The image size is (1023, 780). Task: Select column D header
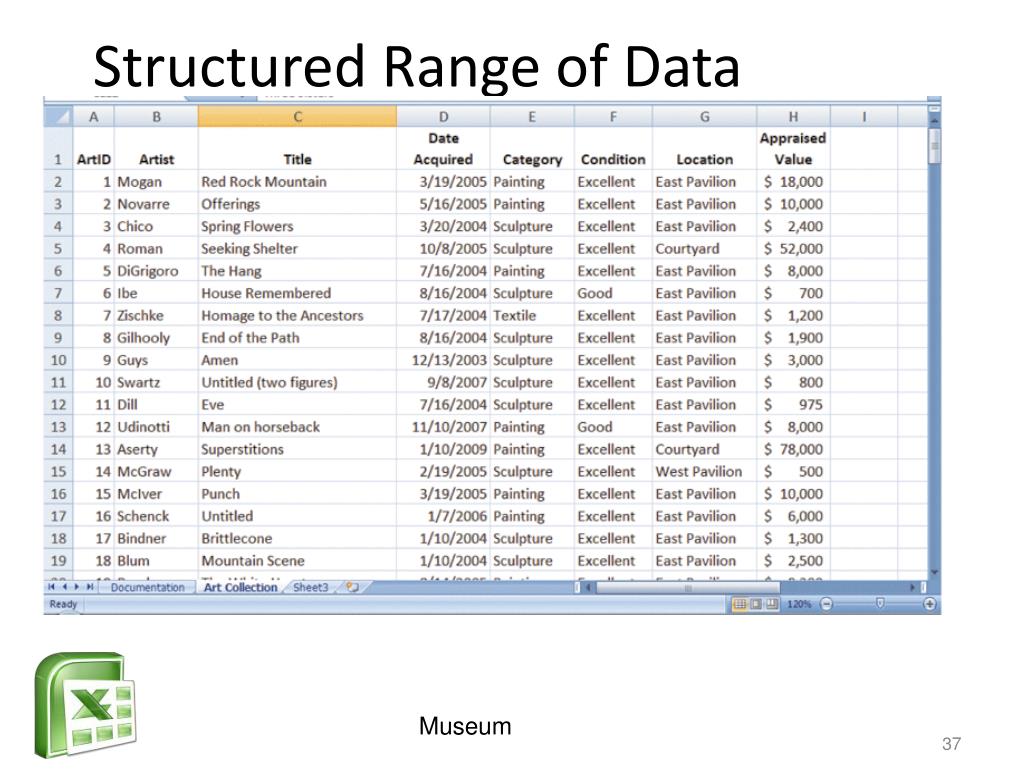443,117
